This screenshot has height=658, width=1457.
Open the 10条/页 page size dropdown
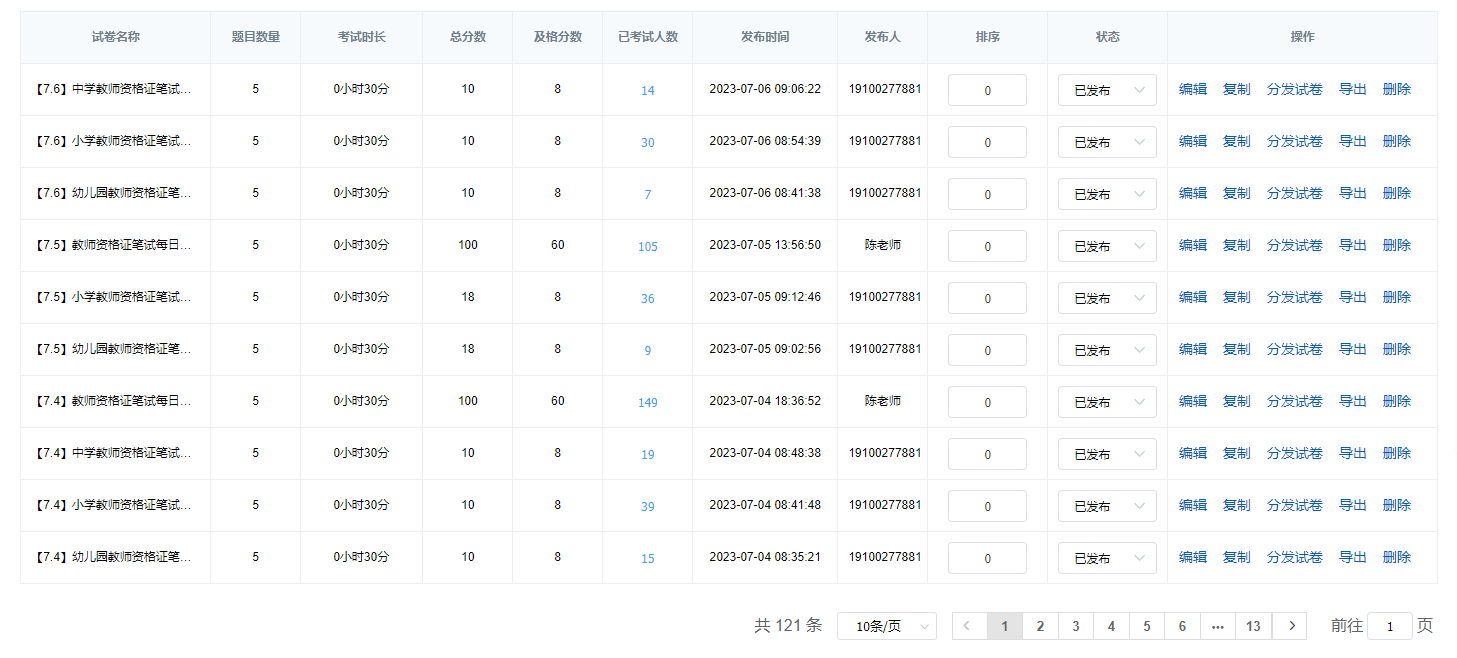(x=886, y=626)
